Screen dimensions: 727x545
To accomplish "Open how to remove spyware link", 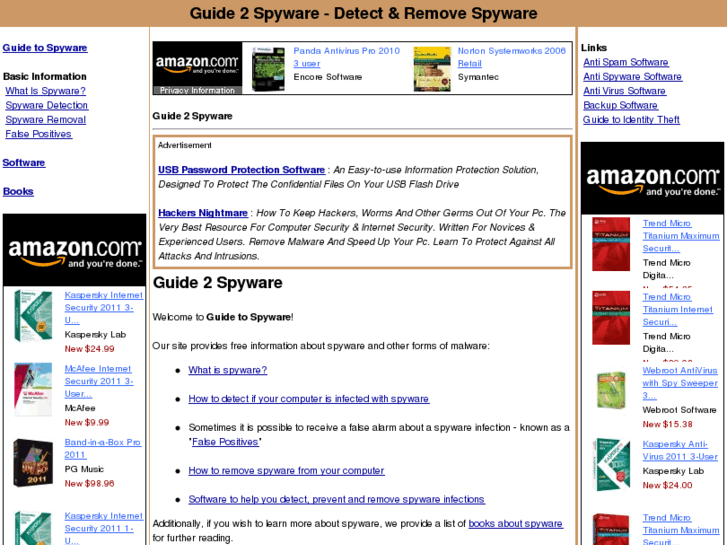I will pyautogui.click(x=286, y=471).
